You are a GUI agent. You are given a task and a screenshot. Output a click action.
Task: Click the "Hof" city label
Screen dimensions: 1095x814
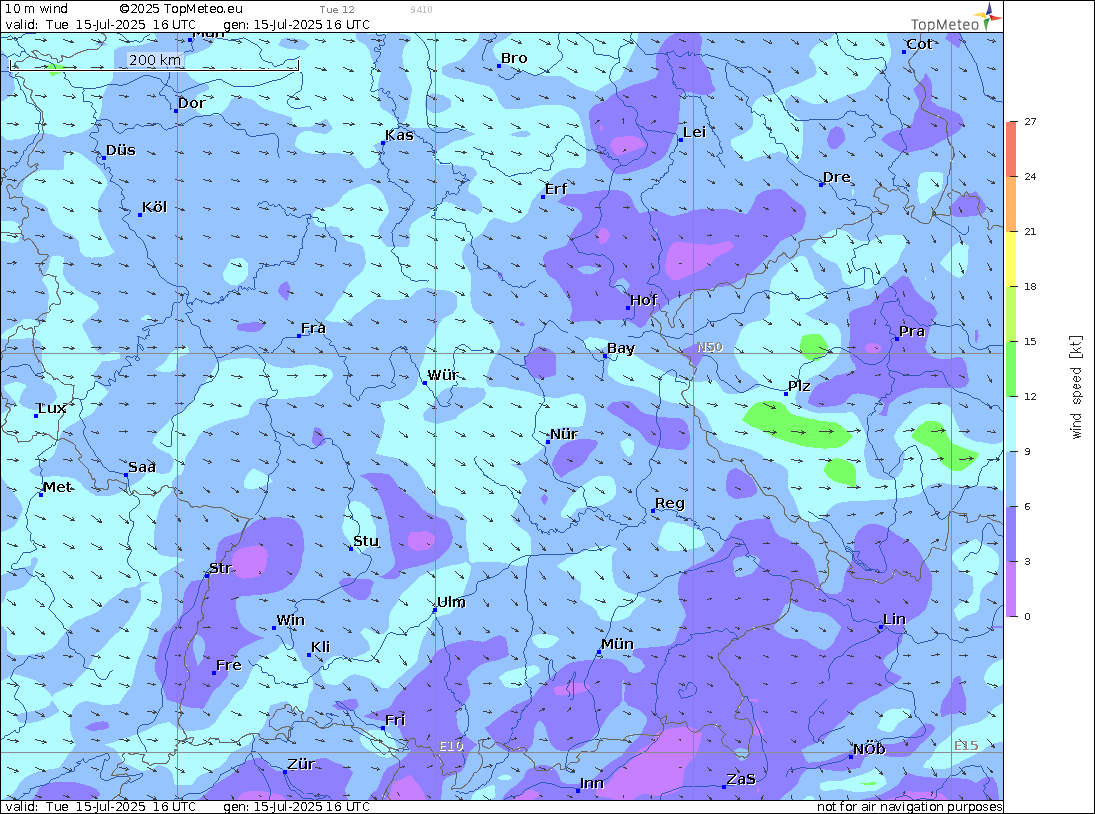(x=644, y=300)
